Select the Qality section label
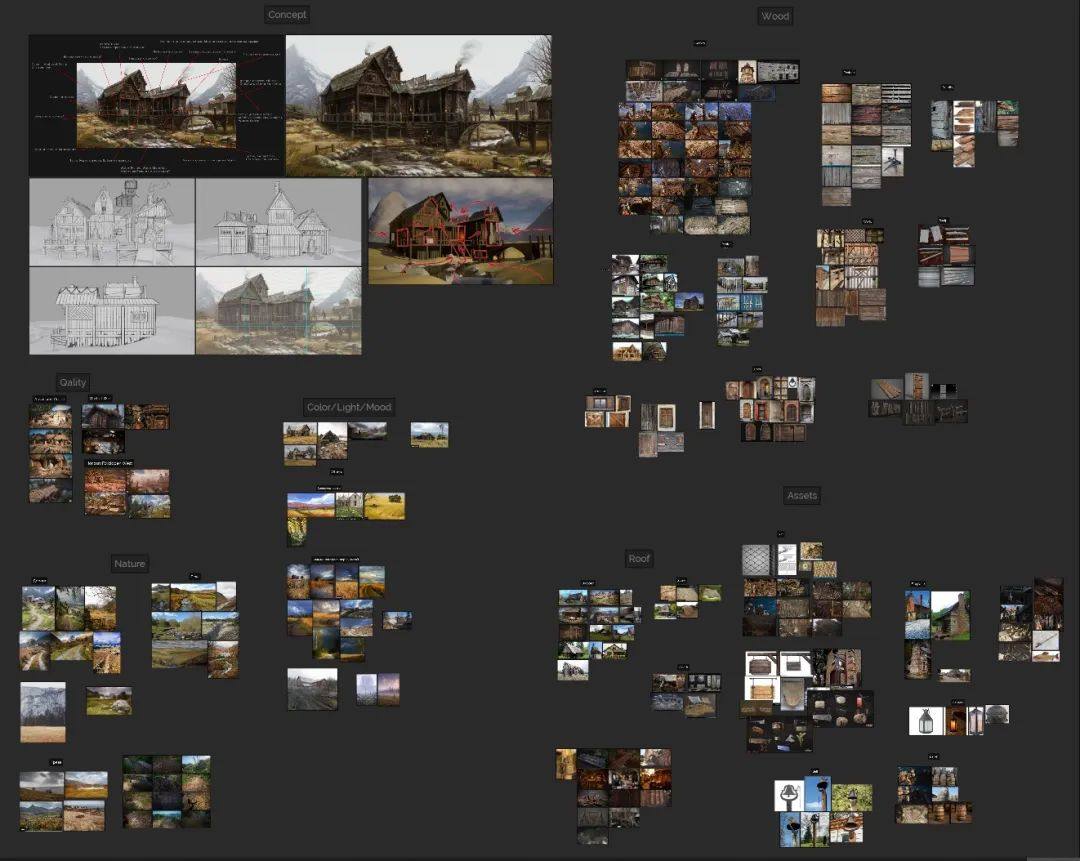 point(73,383)
